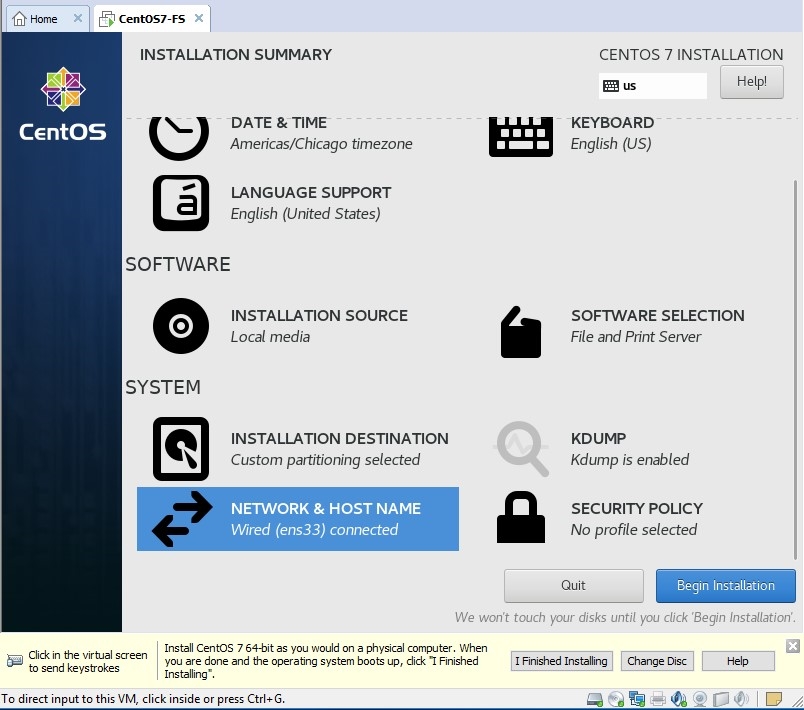This screenshot has width=804, height=710.
Task: Switch to the Home tab
Action: coord(35,19)
